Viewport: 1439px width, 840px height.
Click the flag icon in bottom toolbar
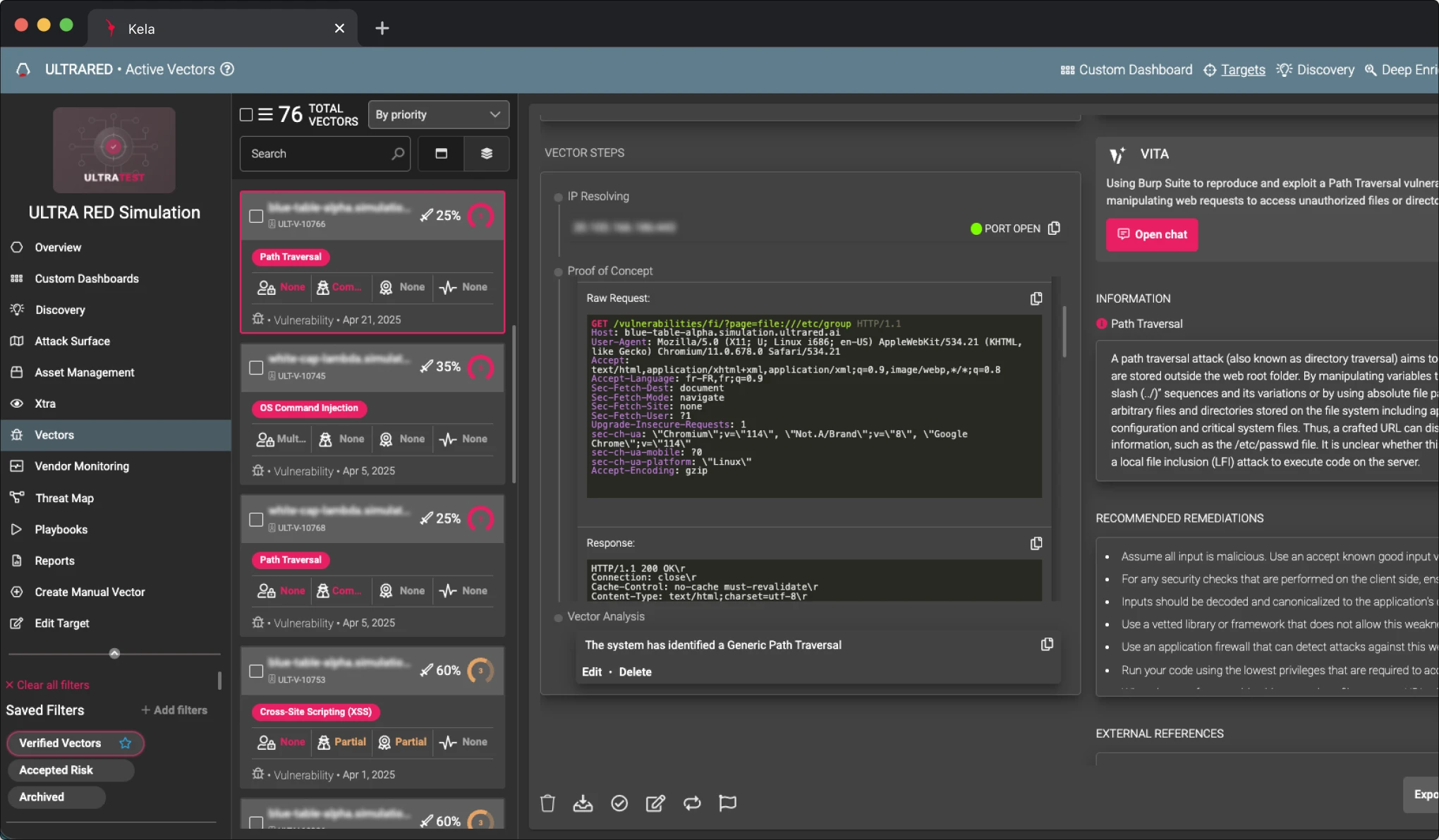(727, 803)
